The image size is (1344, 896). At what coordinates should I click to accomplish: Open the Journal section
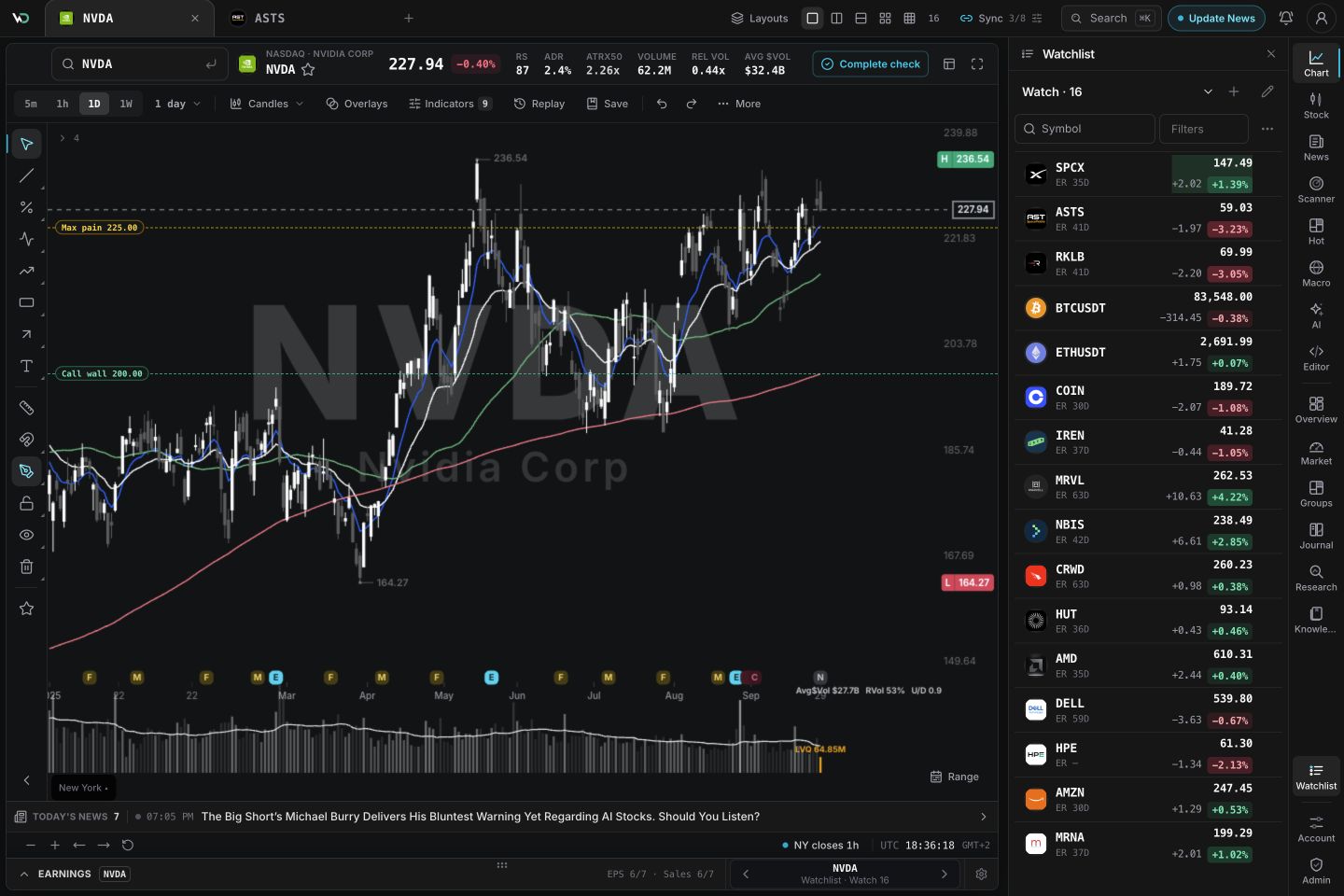coord(1316,536)
